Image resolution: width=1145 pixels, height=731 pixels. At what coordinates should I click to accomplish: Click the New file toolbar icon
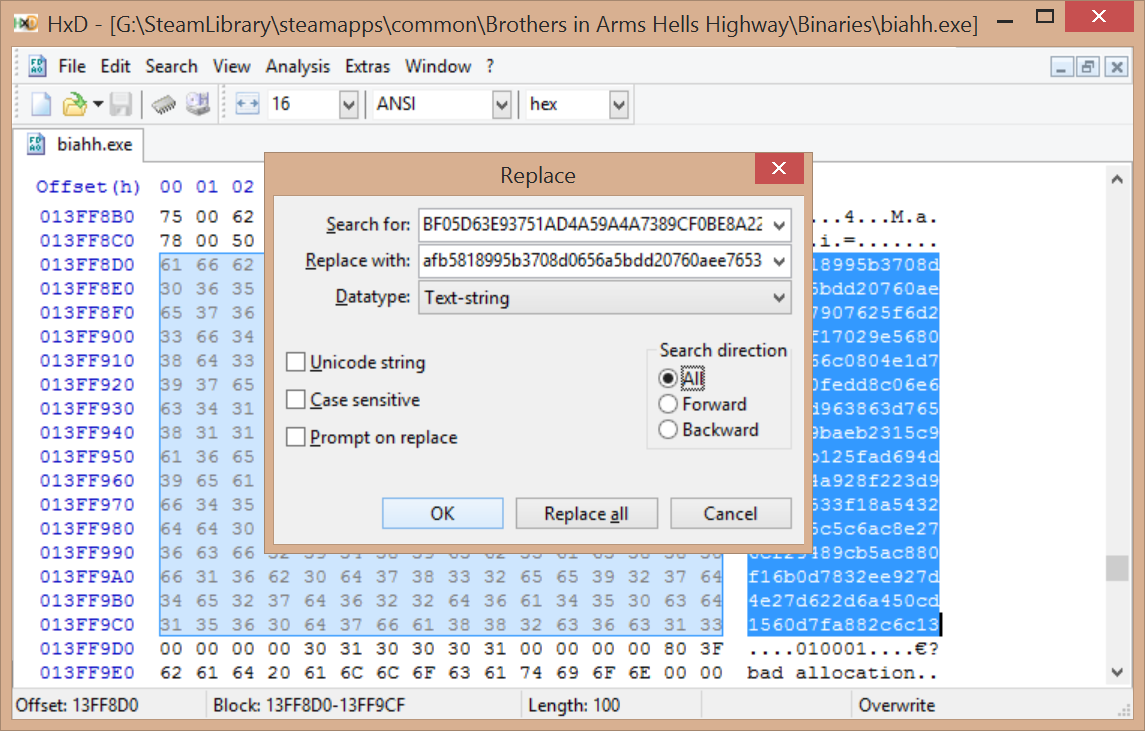pos(41,104)
